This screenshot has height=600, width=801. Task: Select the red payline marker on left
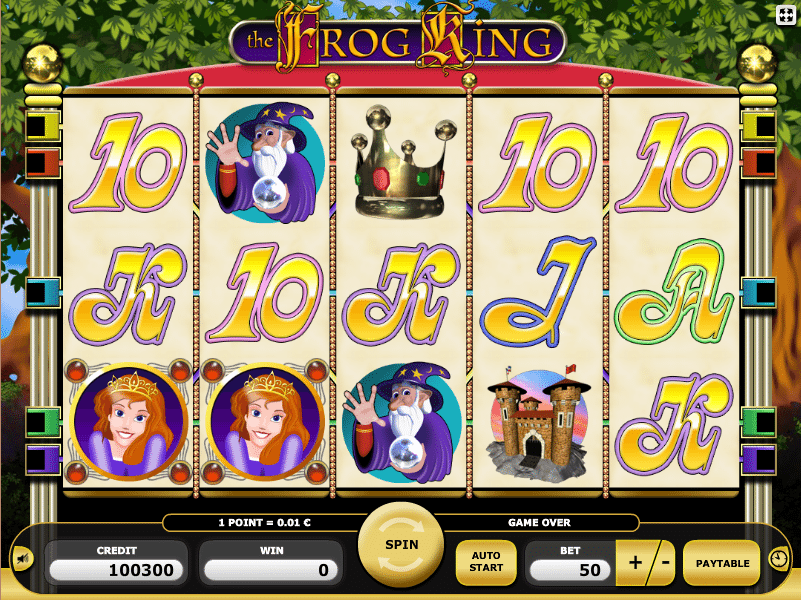43,162
